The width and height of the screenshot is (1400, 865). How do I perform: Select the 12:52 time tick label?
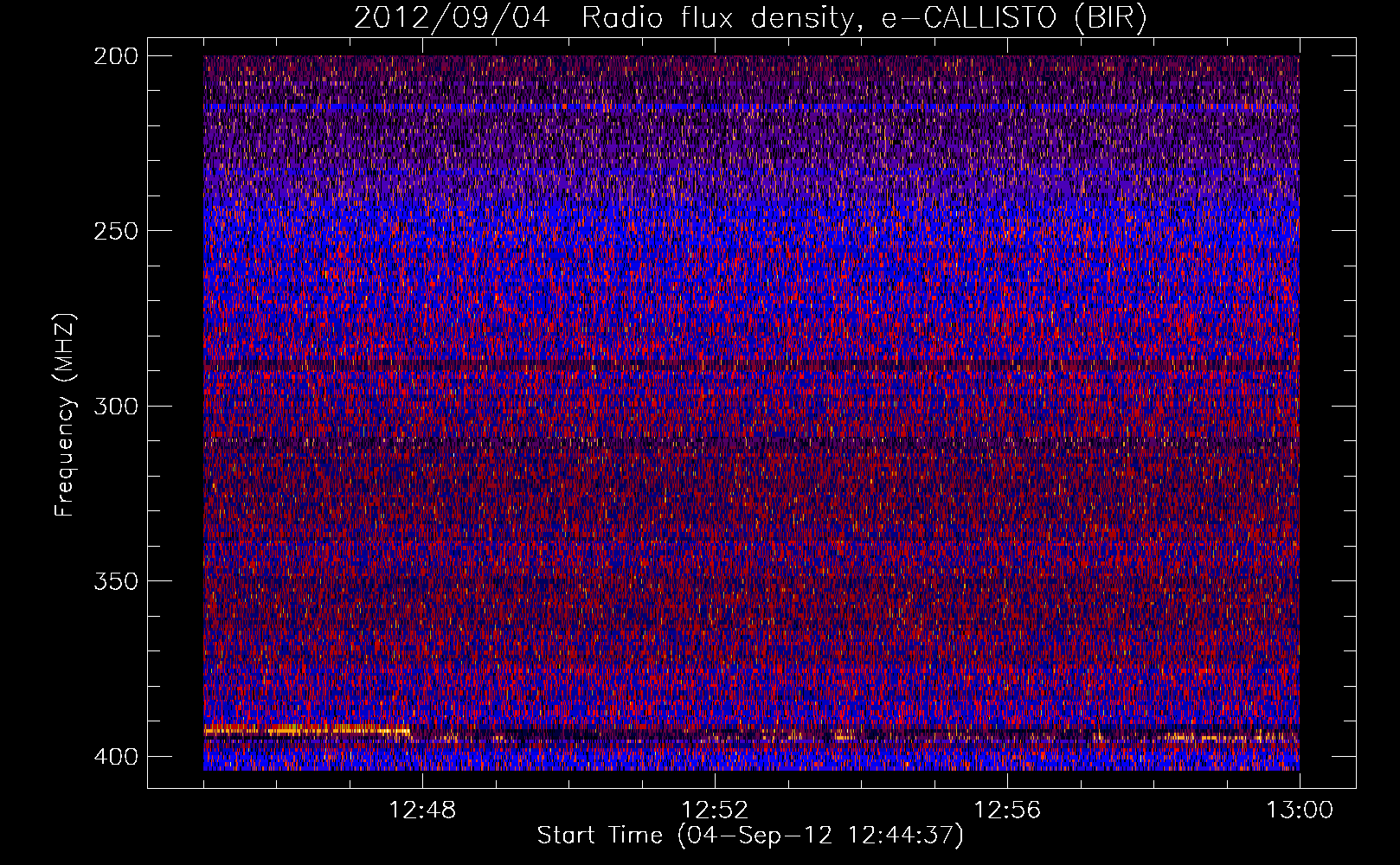715,811
